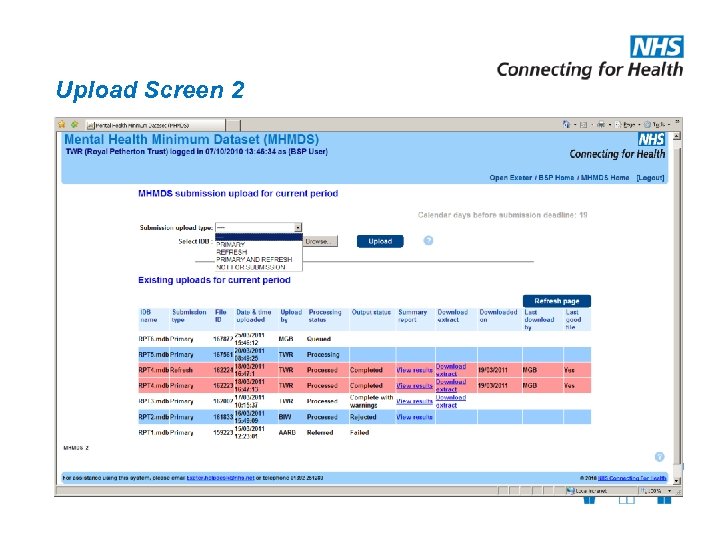This screenshot has width=720, height=540.
Task: Click the help icon at page bottom right
Action: coord(659,456)
